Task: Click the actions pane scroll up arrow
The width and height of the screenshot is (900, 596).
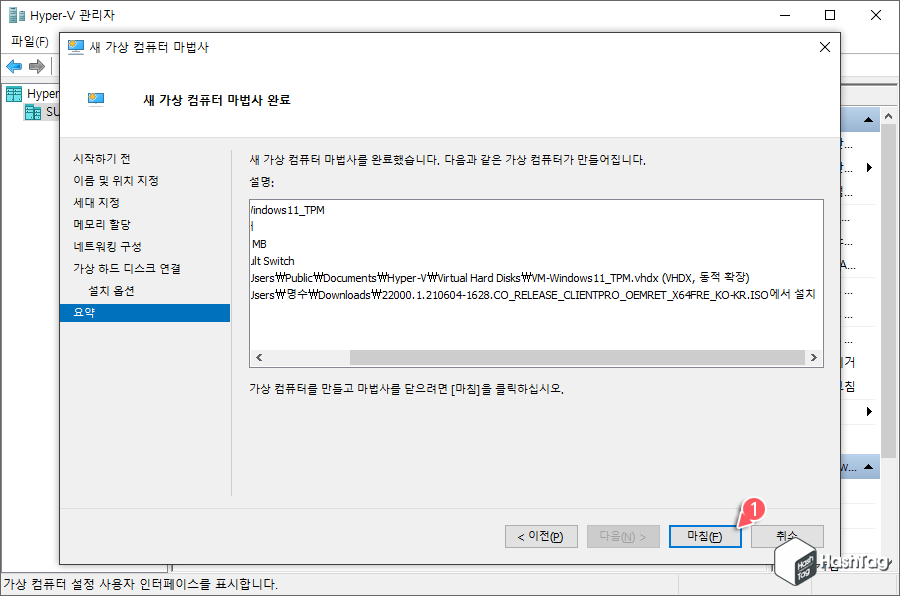Action: (x=889, y=116)
